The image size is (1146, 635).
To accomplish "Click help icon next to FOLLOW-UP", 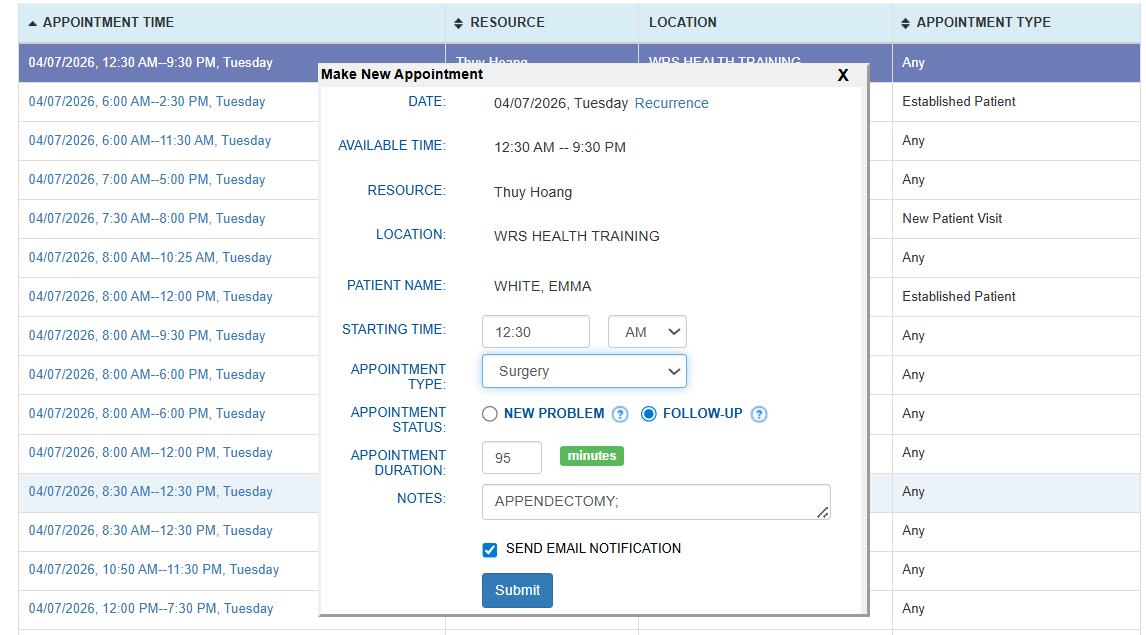I will coord(759,414).
